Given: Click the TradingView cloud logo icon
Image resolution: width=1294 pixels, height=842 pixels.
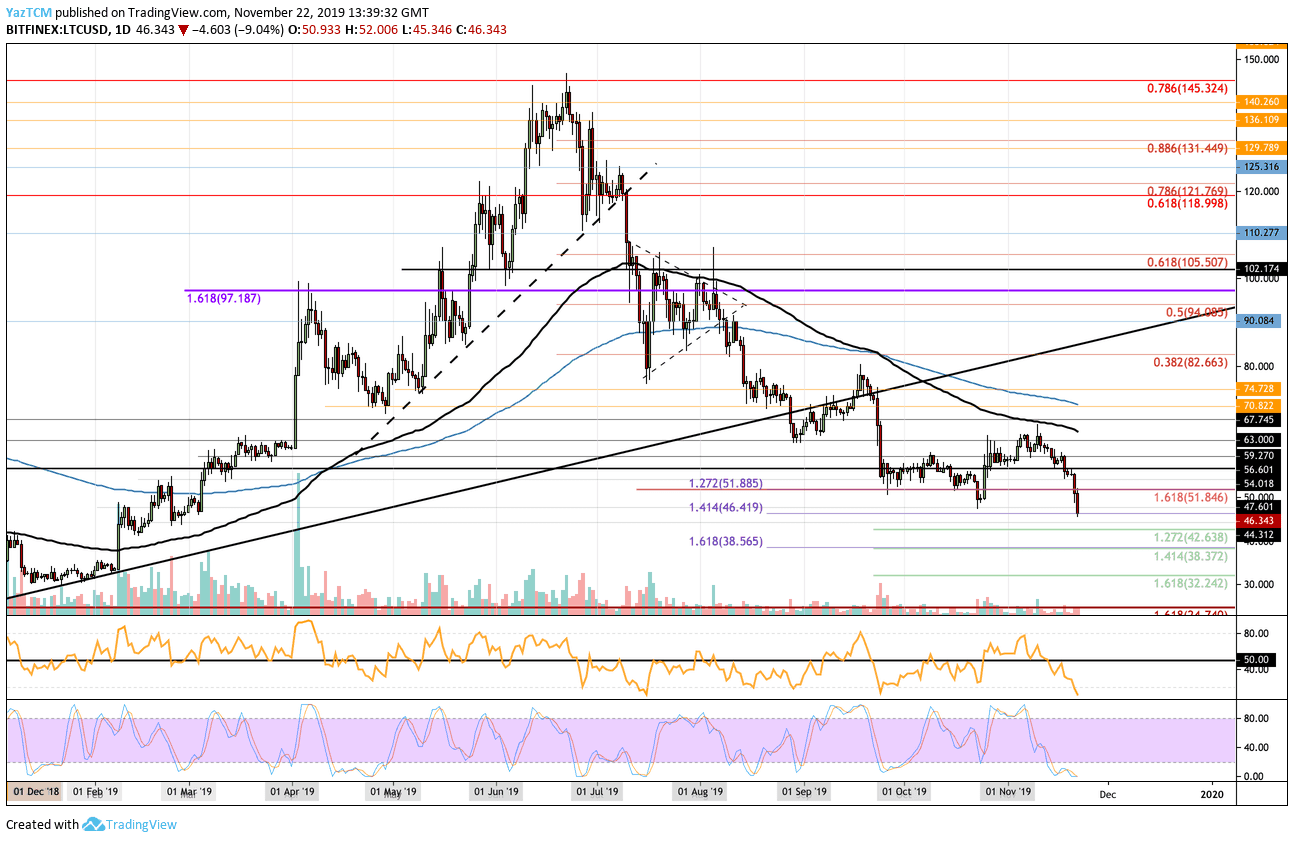Looking at the screenshot, I should tap(94, 825).
